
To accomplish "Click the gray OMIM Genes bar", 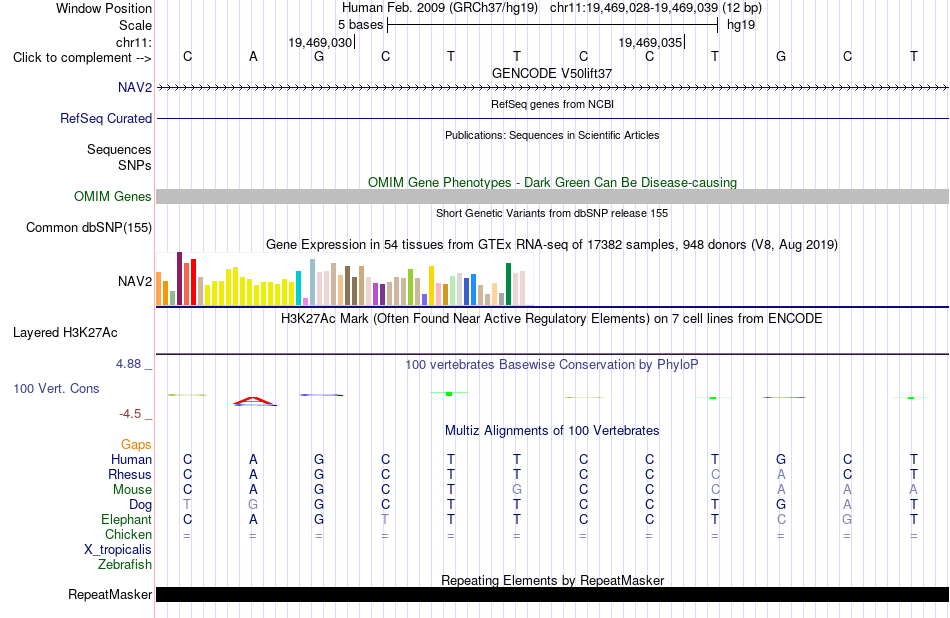I will pos(552,196).
